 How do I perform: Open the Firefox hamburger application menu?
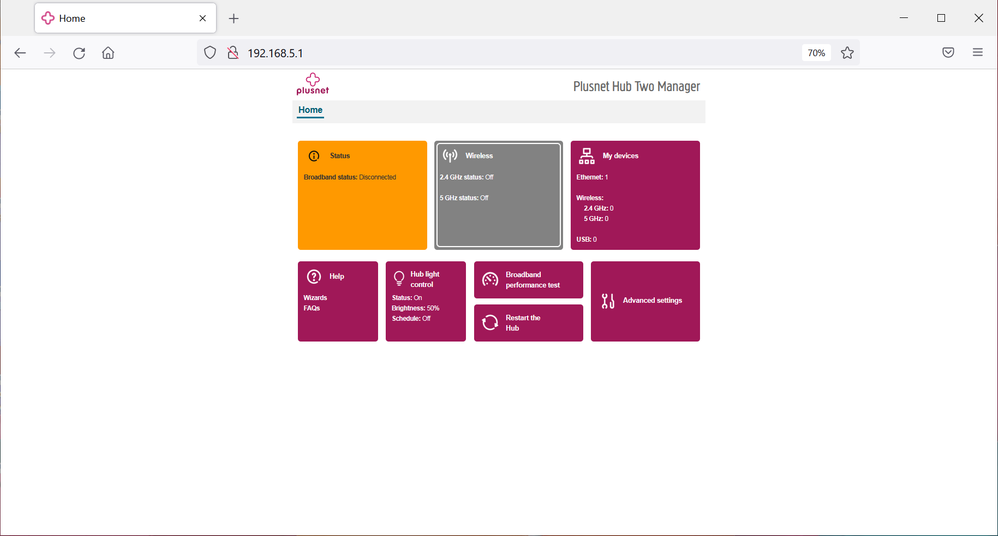pos(977,53)
